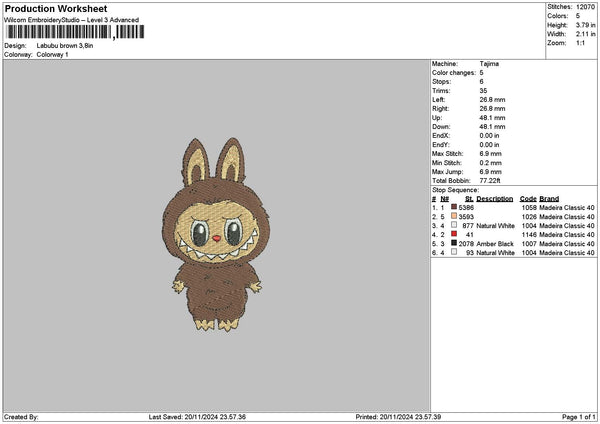Click the Labubu embroidery design preview
The height and width of the screenshot is (424, 600).
215,235
